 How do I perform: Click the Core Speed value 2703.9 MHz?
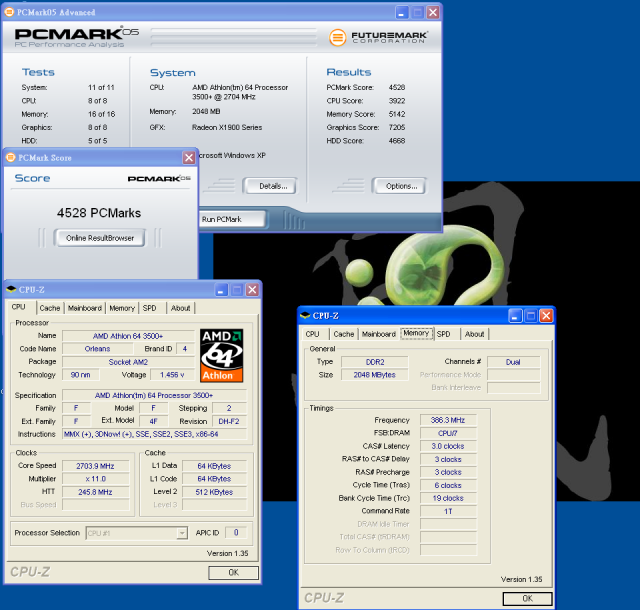[96, 466]
